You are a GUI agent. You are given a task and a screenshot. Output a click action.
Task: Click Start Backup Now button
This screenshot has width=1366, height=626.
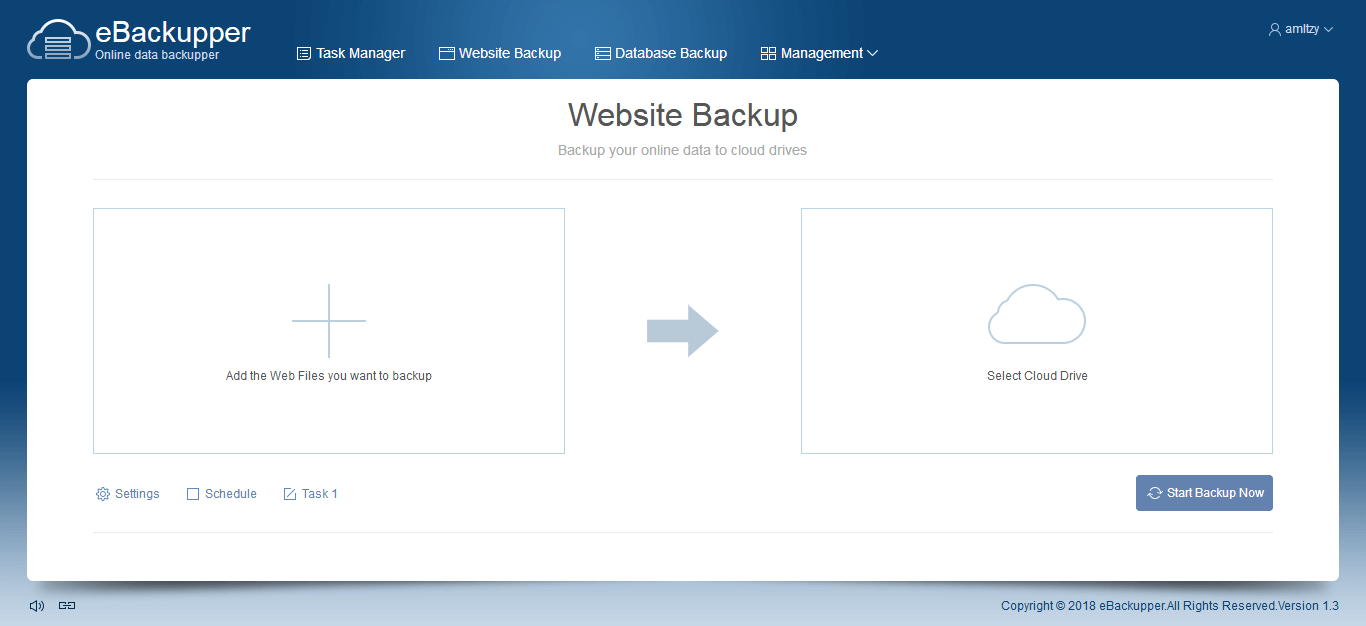pos(1204,493)
